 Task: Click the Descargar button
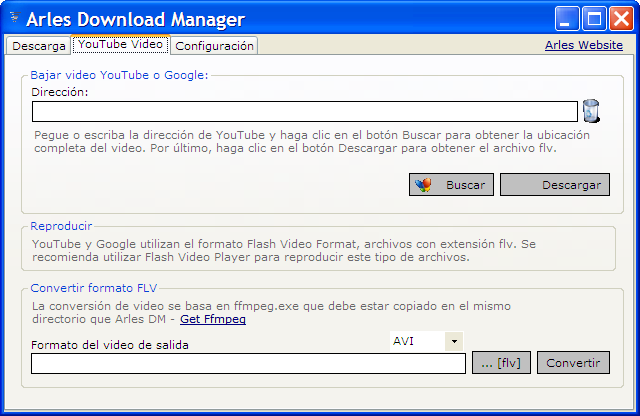tap(555, 185)
